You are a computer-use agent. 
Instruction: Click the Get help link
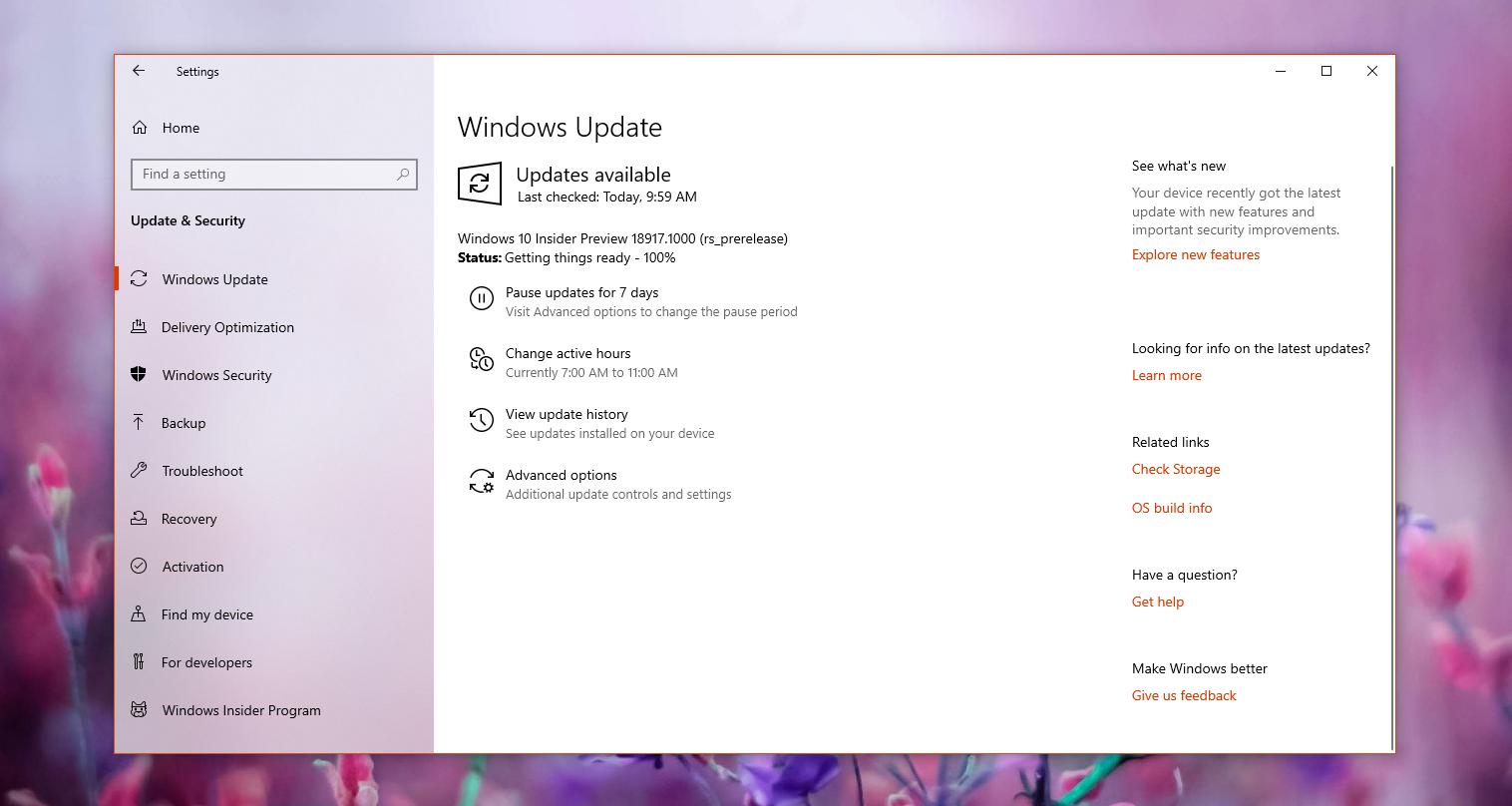point(1158,602)
